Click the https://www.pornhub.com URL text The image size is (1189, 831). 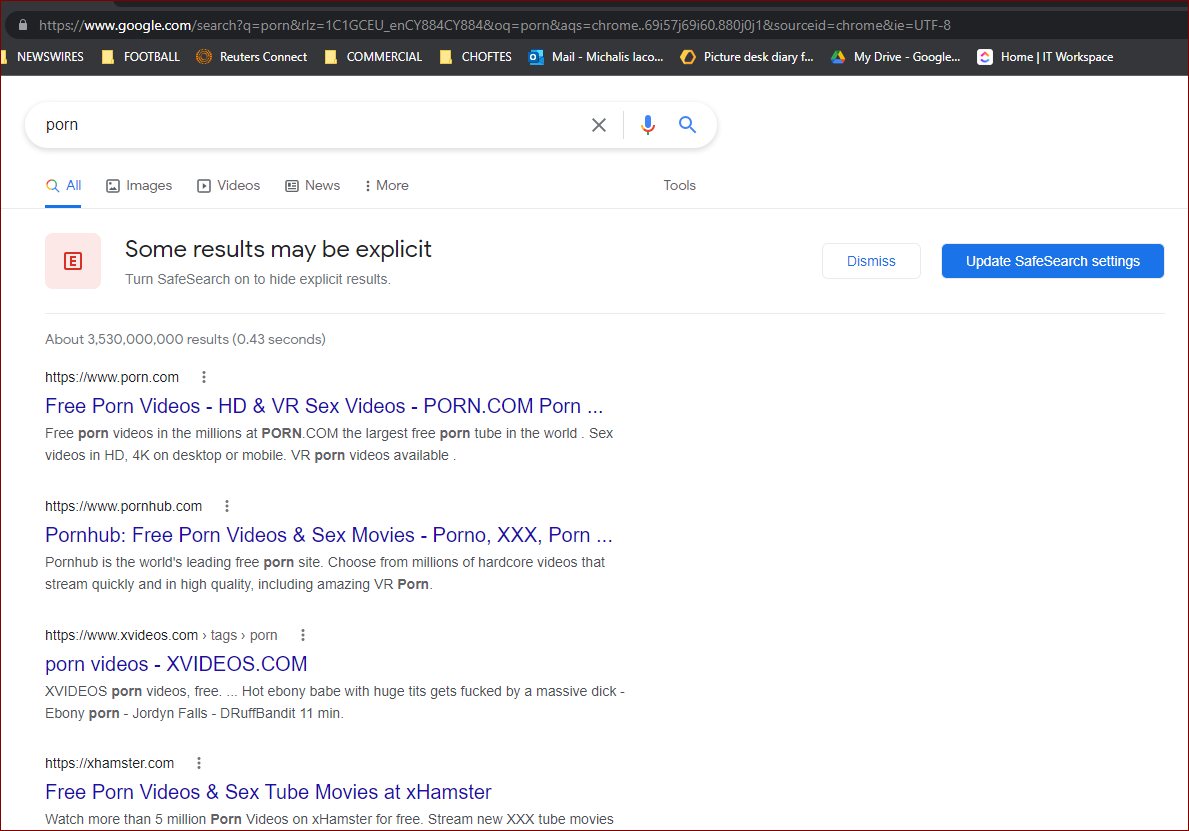[124, 506]
